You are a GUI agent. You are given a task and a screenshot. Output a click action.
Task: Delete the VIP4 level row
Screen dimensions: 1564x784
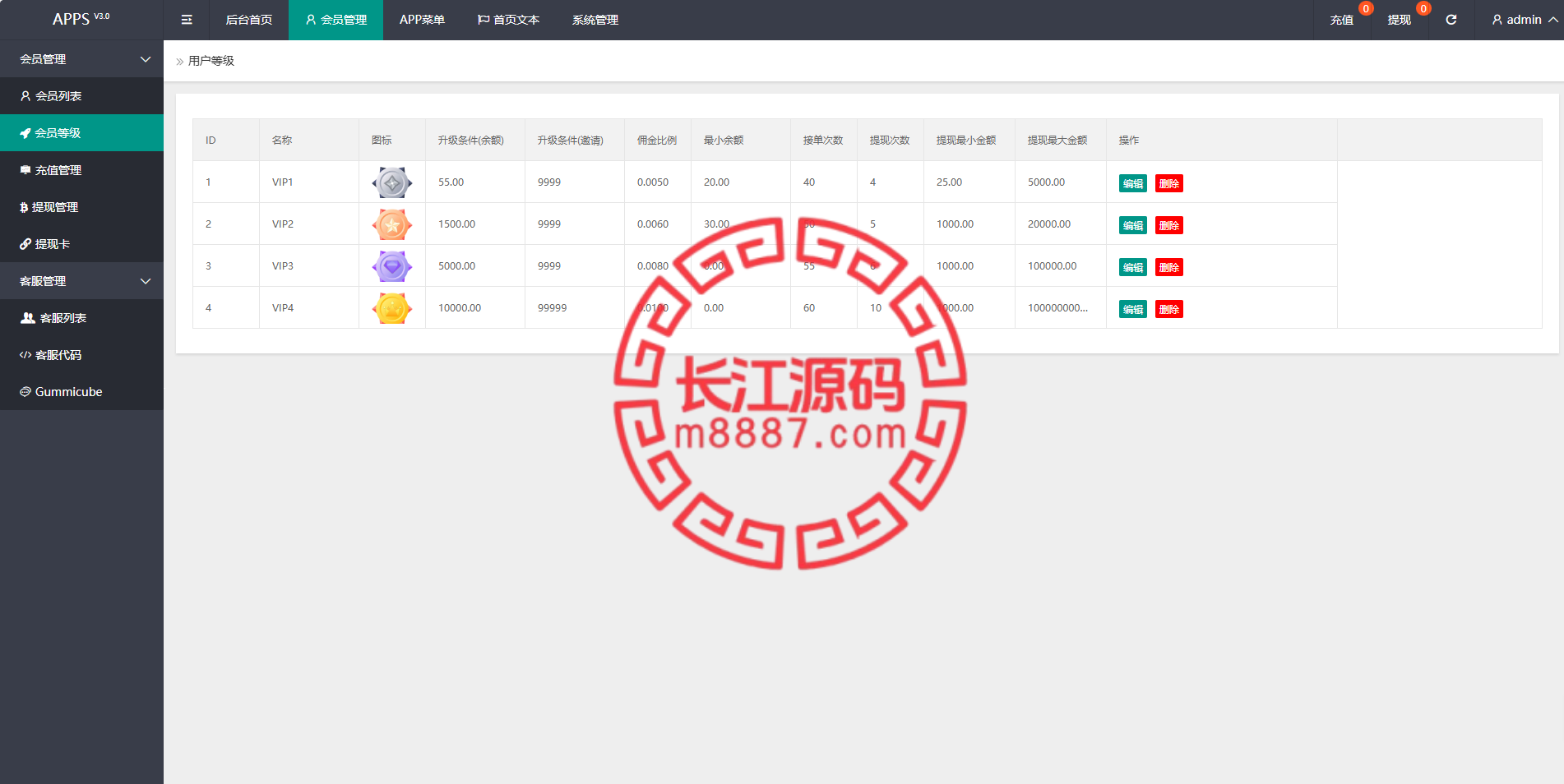tap(1169, 309)
